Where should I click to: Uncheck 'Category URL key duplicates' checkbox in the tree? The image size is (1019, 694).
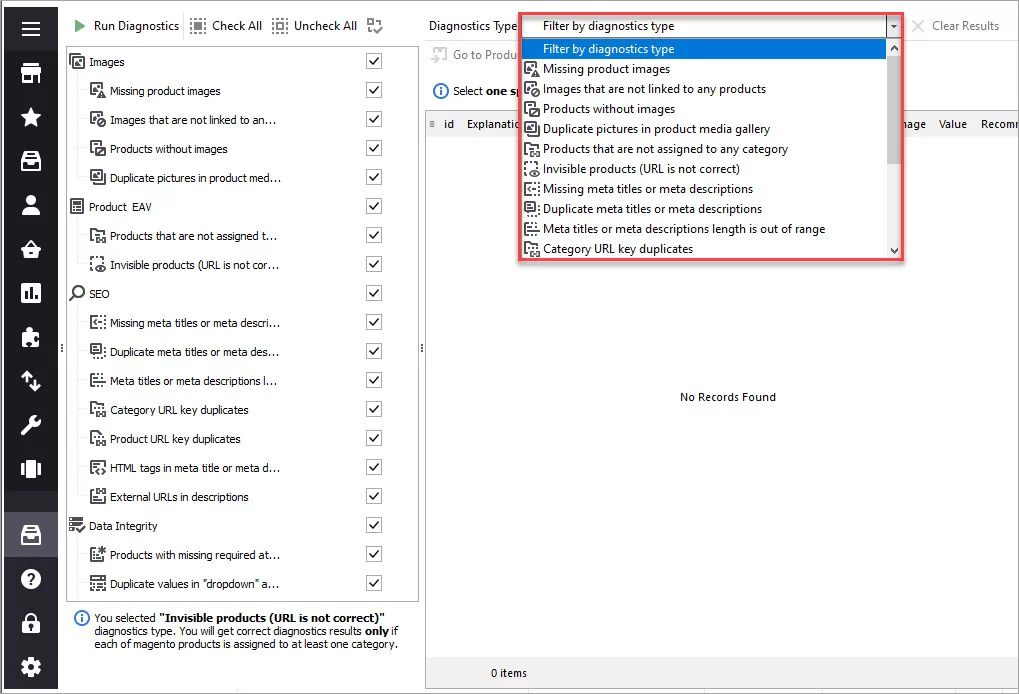(374, 409)
